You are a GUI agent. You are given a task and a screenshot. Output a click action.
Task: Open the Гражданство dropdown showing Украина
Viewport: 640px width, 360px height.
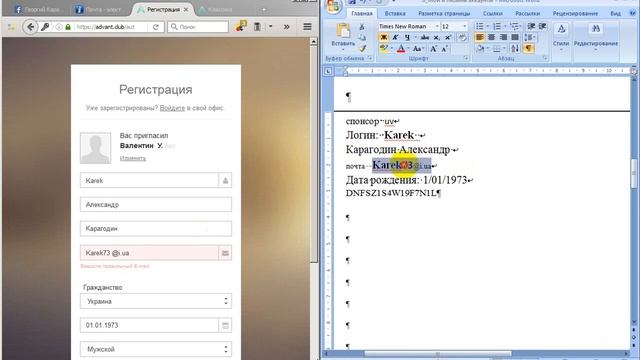[x=156, y=301]
